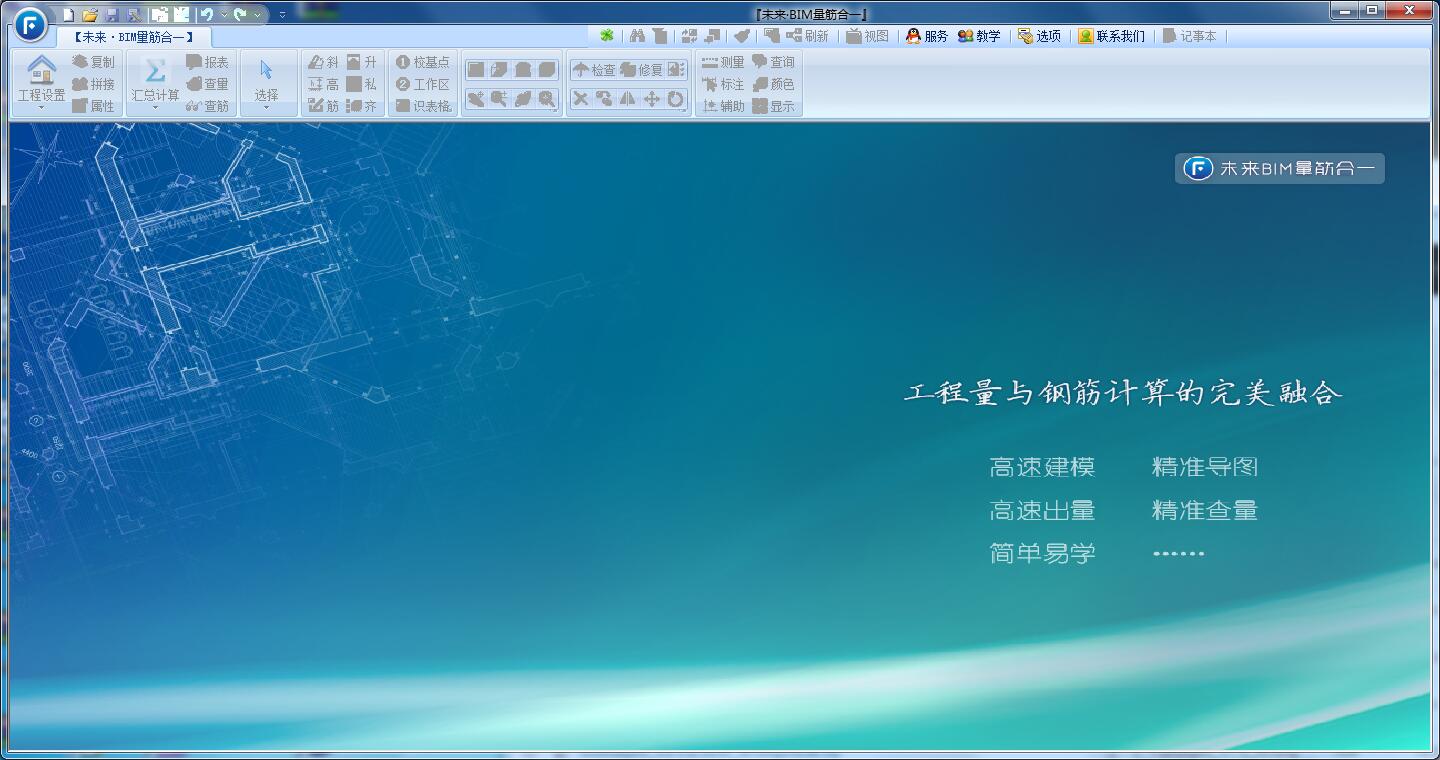The image size is (1440, 760).
Task: Open 工程设置 project settings
Action: click(x=41, y=83)
